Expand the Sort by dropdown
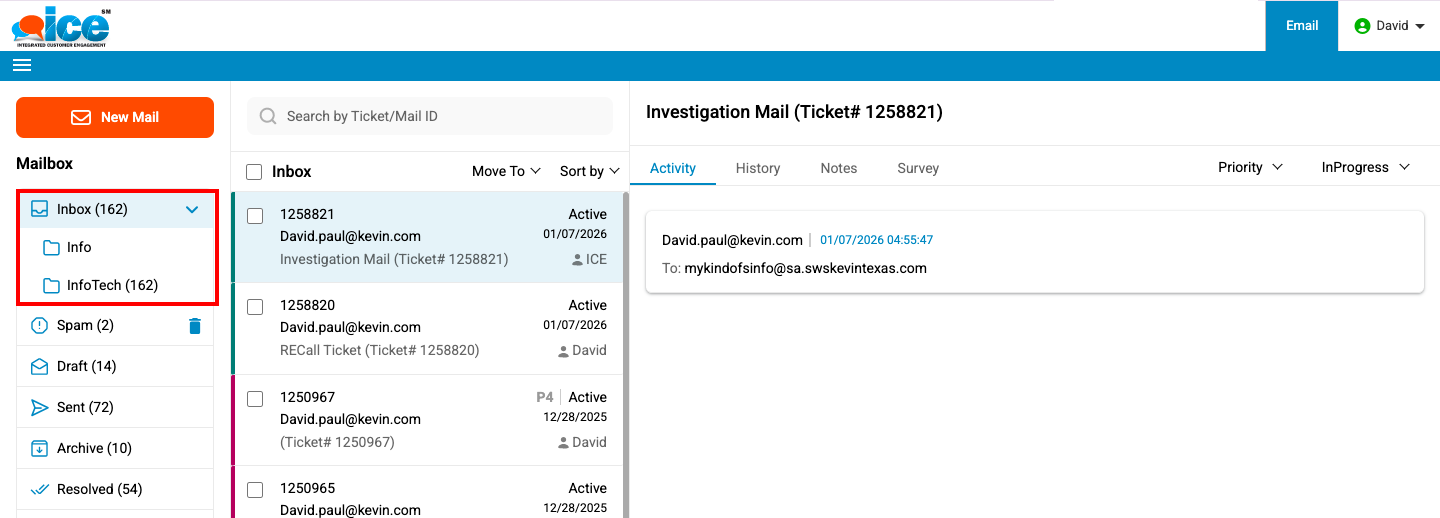The image size is (1440, 518). point(589,172)
